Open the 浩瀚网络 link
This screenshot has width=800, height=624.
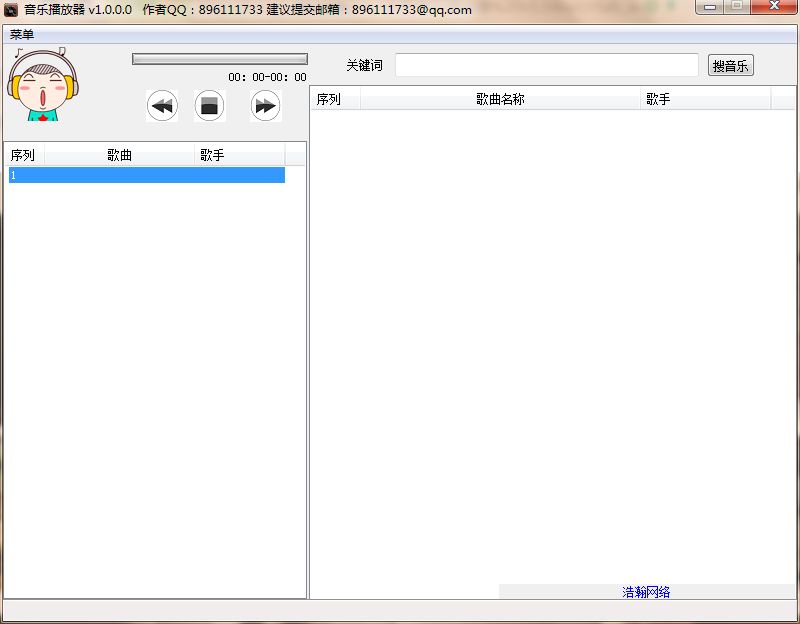click(646, 592)
